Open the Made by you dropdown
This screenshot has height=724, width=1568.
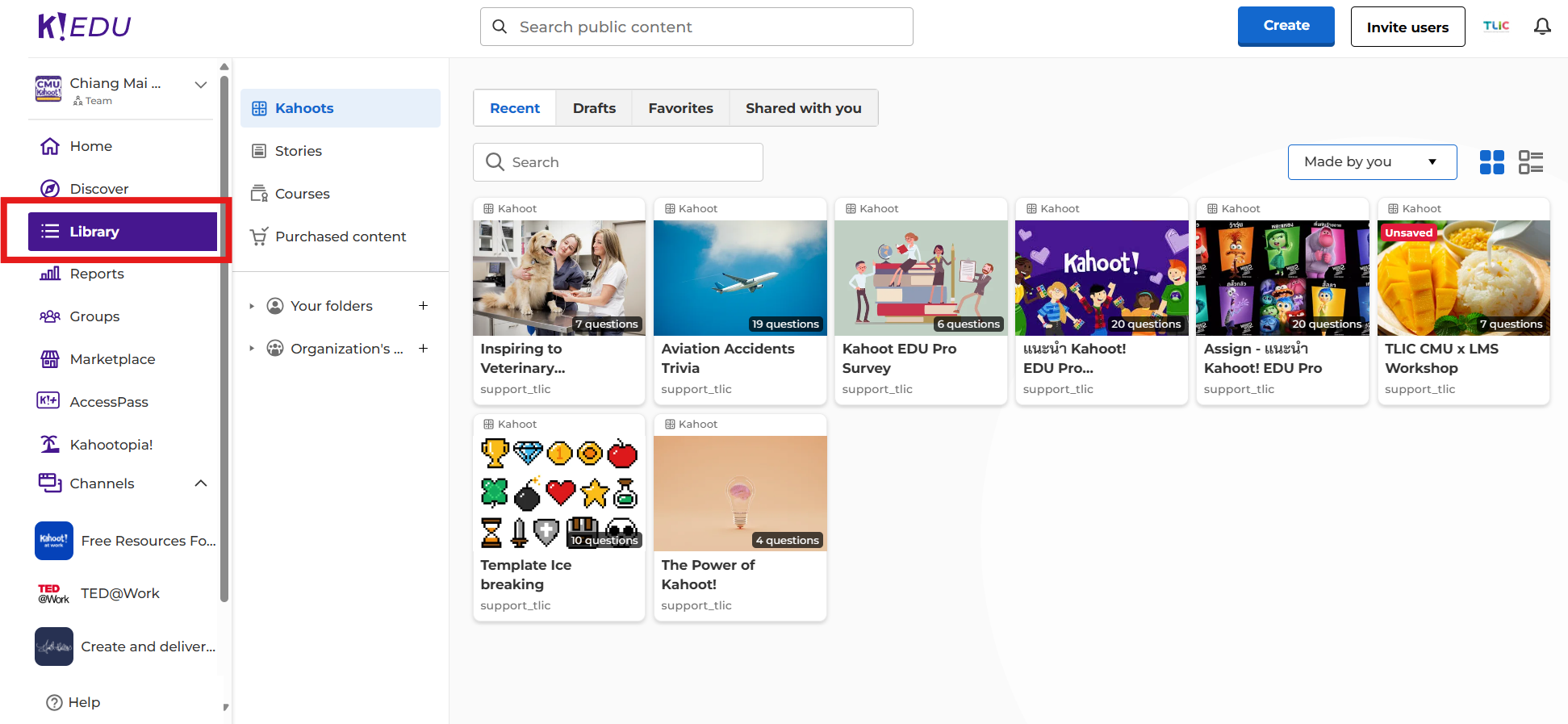(1371, 162)
